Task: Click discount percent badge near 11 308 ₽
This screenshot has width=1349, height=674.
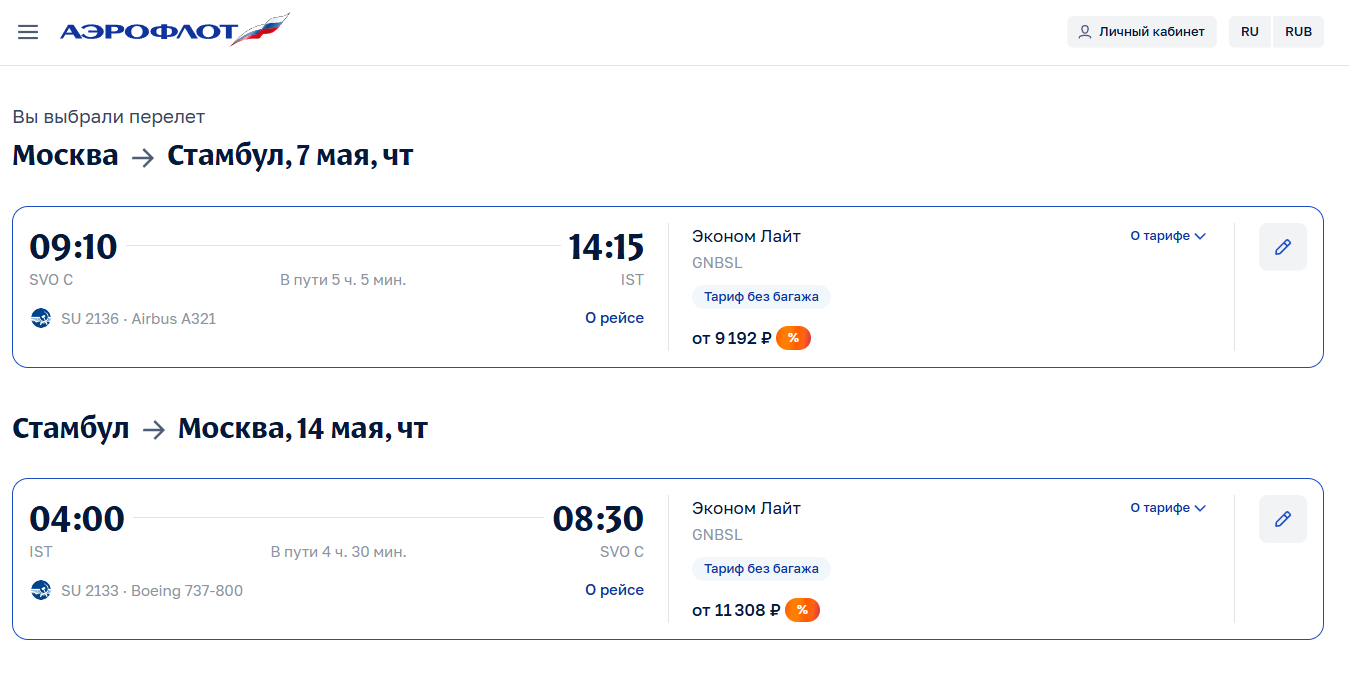Action: tap(802, 610)
